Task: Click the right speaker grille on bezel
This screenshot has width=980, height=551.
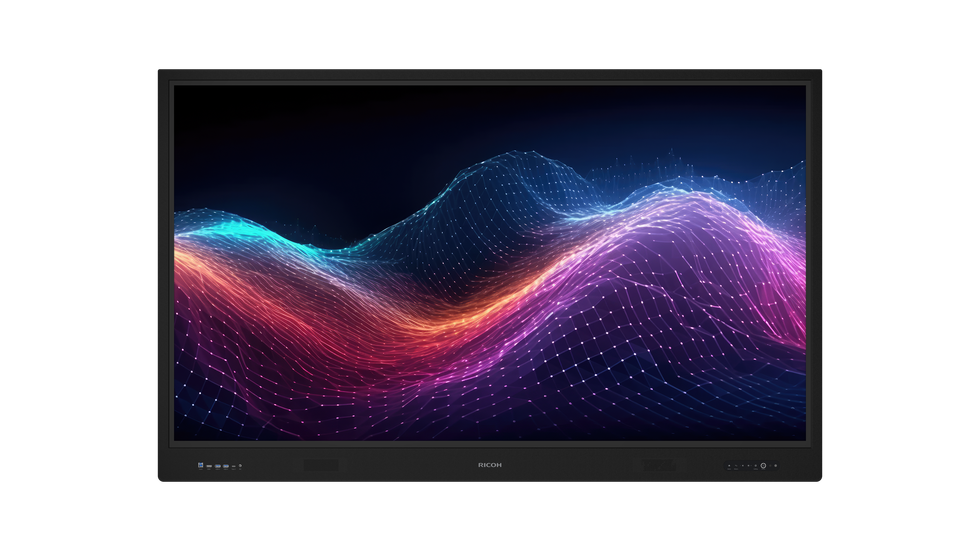Action: pos(659,465)
